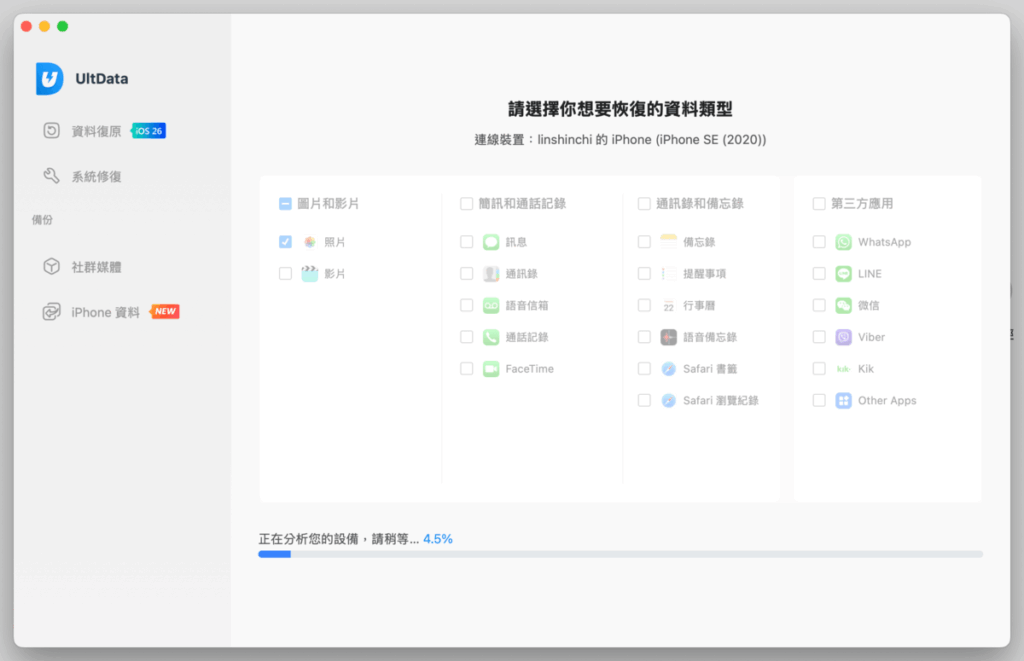Click the 簡訊和通話記錄 category label
This screenshot has height=661, width=1024.
pyautogui.click(x=522, y=203)
